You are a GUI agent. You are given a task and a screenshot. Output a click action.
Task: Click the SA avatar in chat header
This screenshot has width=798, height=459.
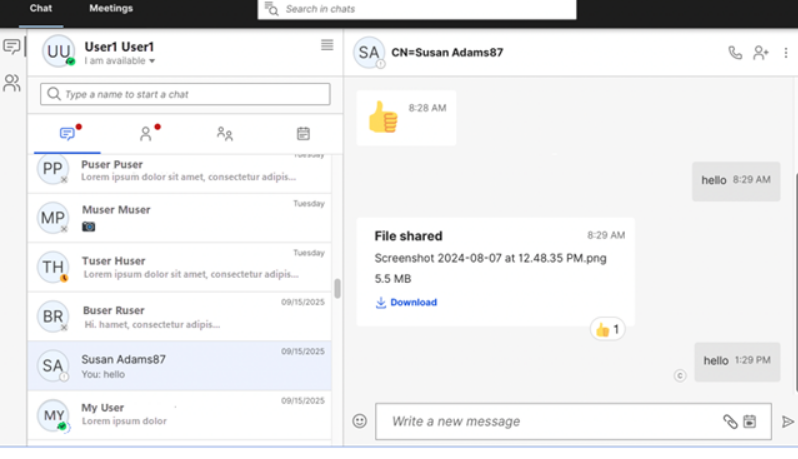(x=368, y=52)
